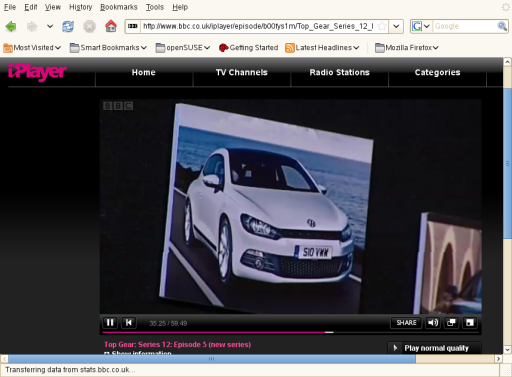Open the View menu
This screenshot has width=512, height=377.
click(53, 7)
